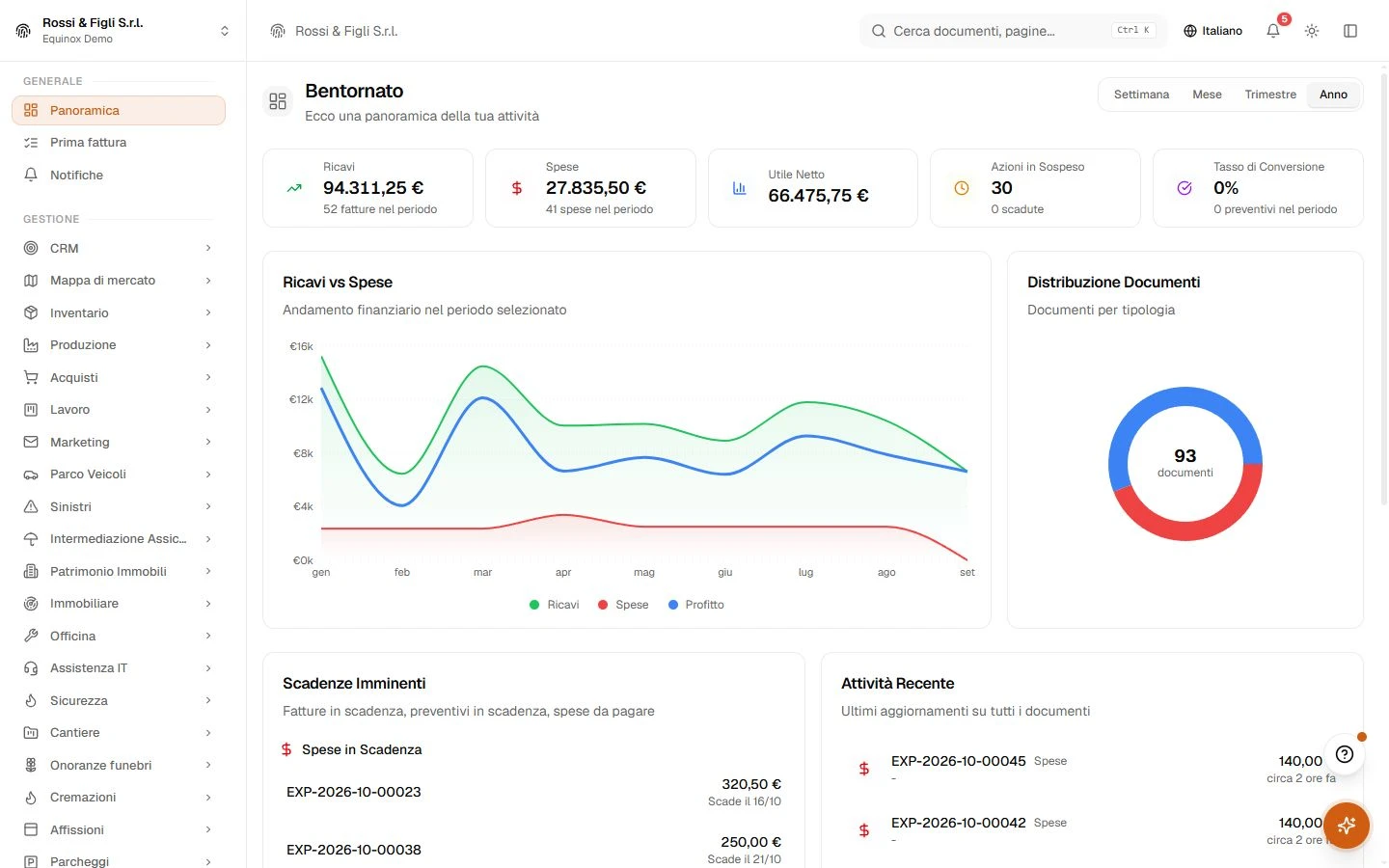Click the Acquisti shopping cart icon

pos(31,377)
